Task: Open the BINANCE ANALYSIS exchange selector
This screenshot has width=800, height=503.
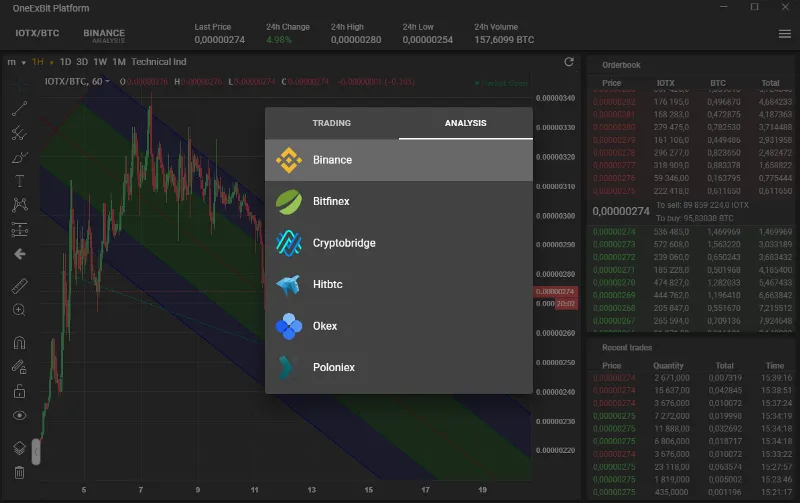Action: click(x=104, y=35)
